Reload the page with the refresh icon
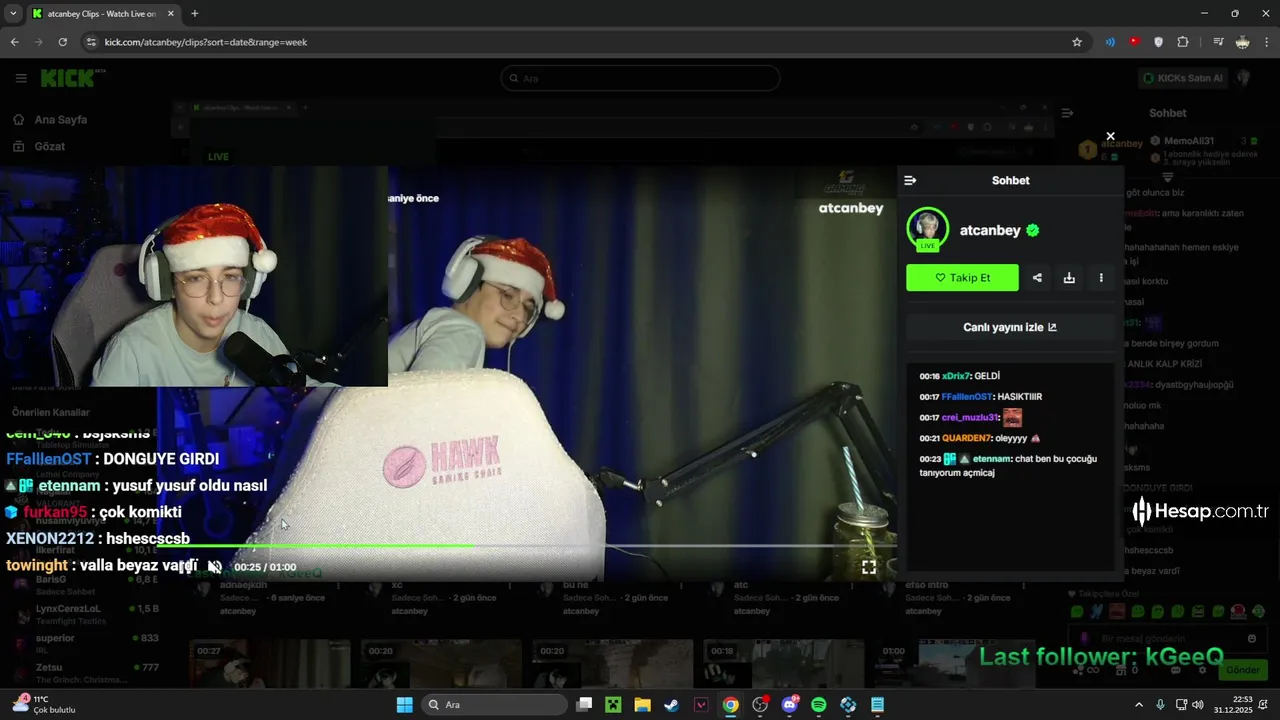The image size is (1280, 720). 62,42
